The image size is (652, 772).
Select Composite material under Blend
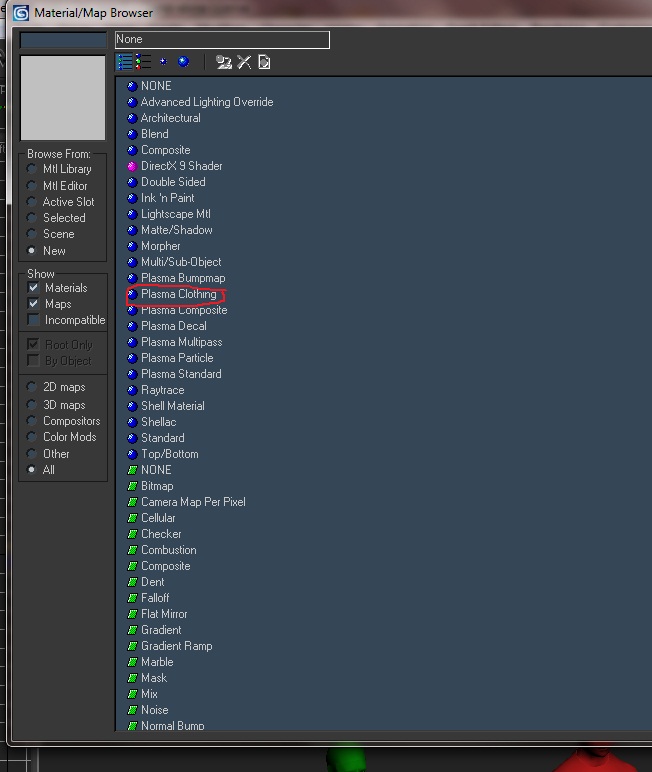(165, 150)
